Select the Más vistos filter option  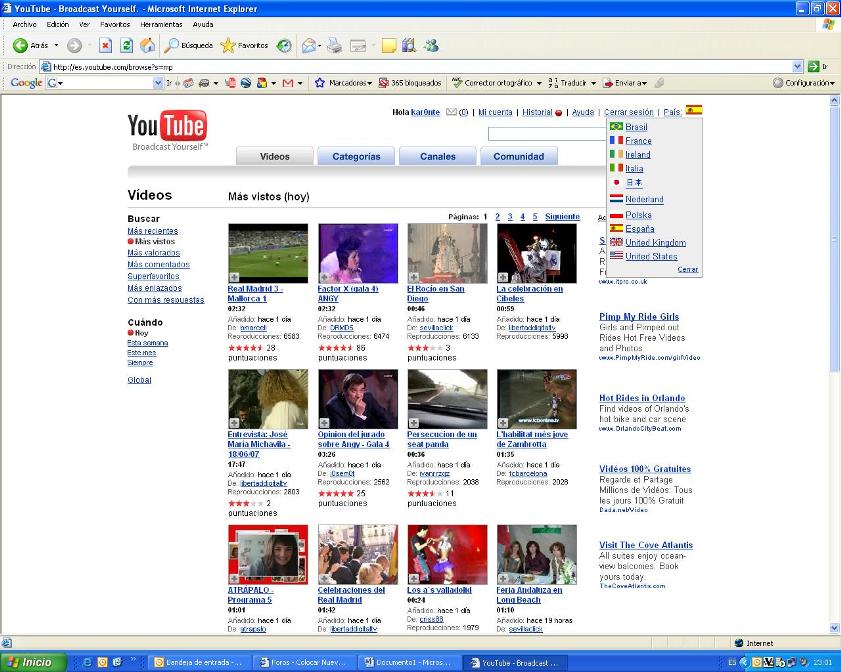click(x=155, y=241)
